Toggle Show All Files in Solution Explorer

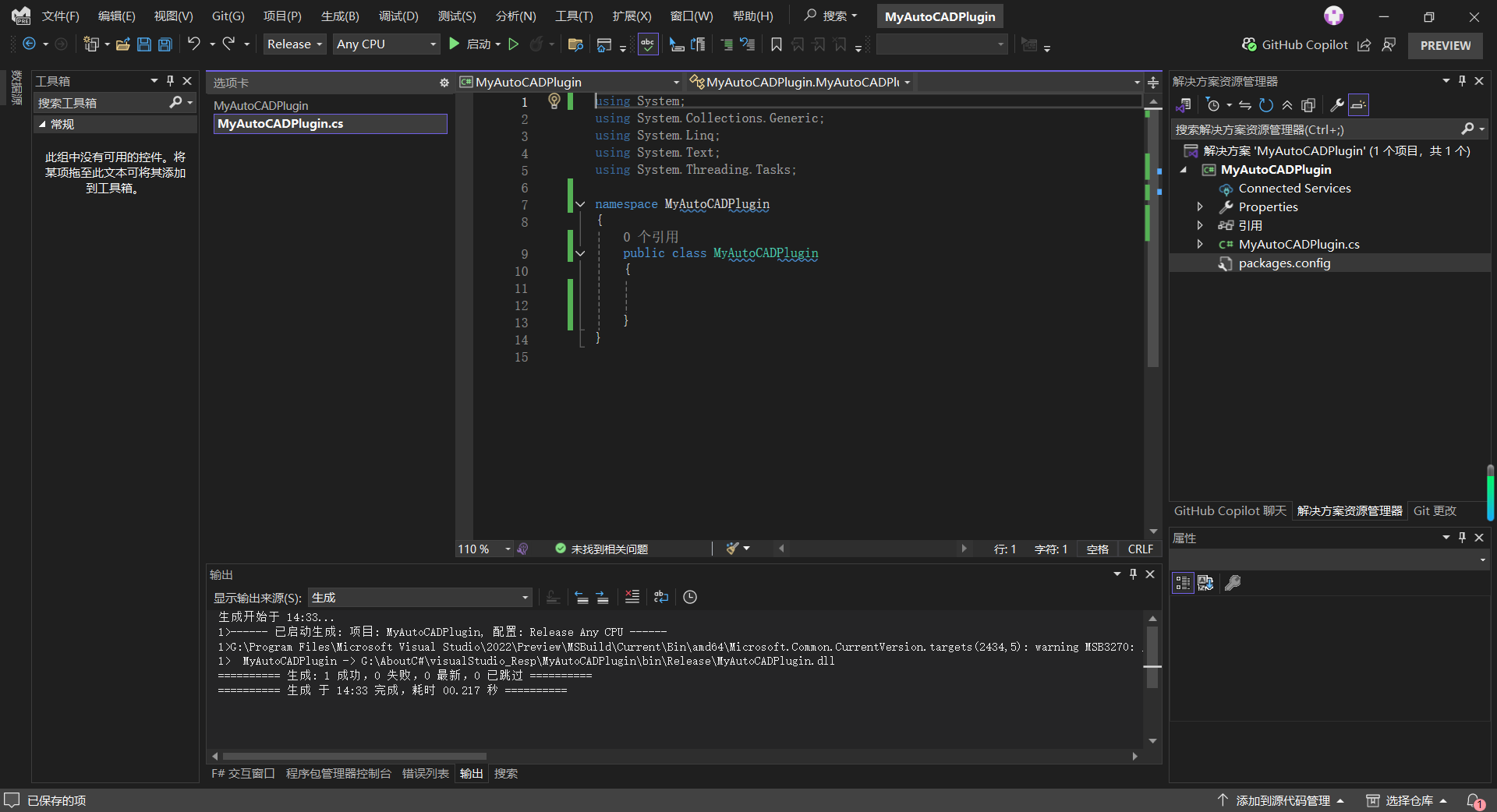coord(1308,104)
